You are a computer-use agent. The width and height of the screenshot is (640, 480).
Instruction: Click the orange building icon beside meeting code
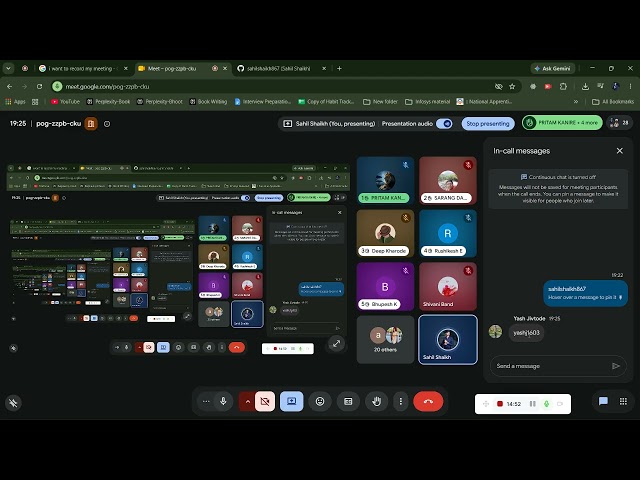[x=91, y=123]
